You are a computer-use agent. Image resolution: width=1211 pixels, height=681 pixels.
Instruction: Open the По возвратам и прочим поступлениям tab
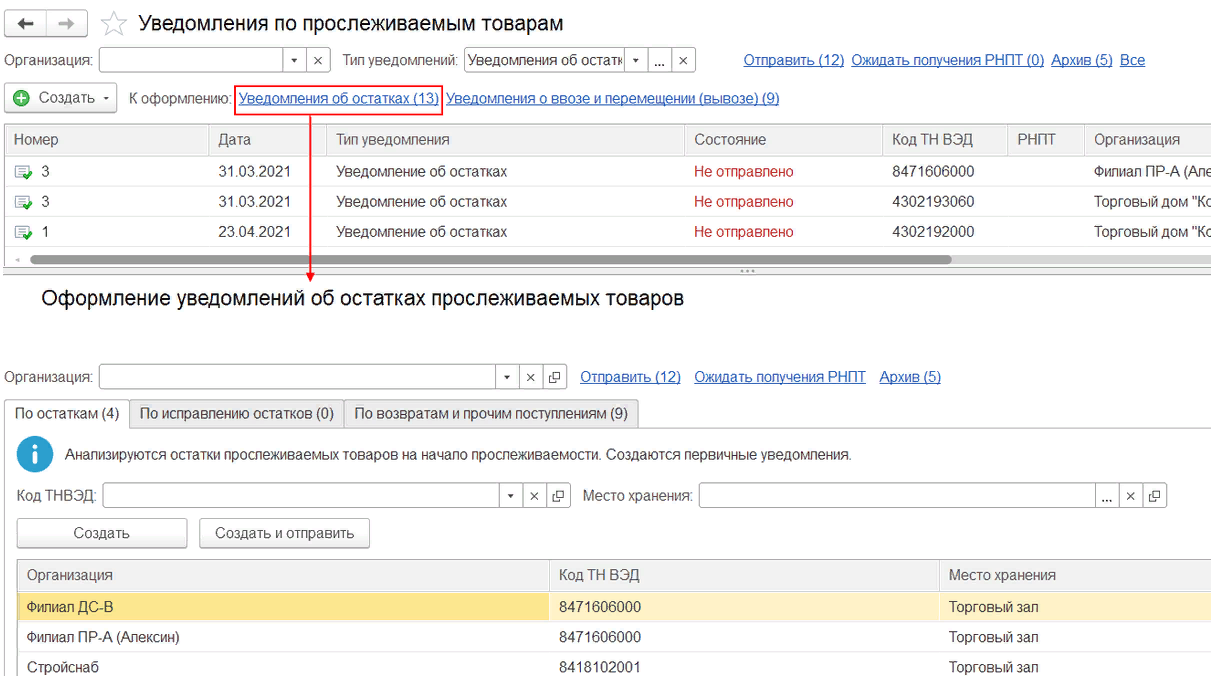click(x=491, y=413)
